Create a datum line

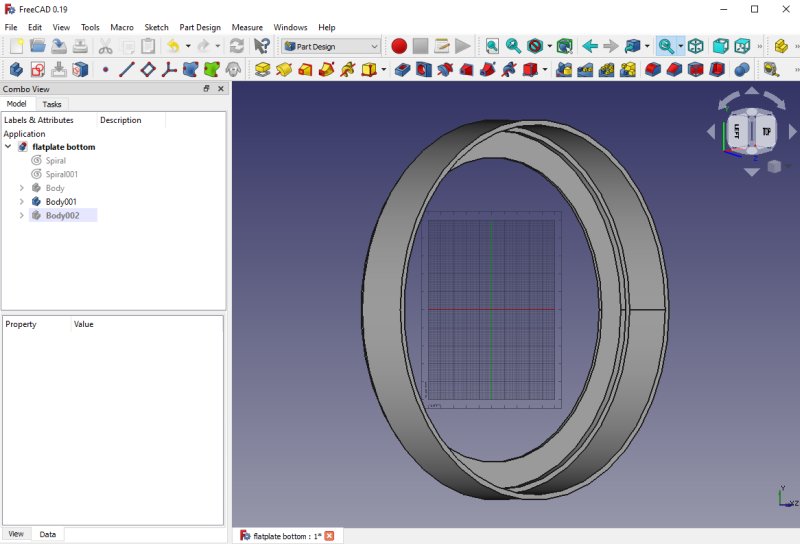click(x=127, y=69)
